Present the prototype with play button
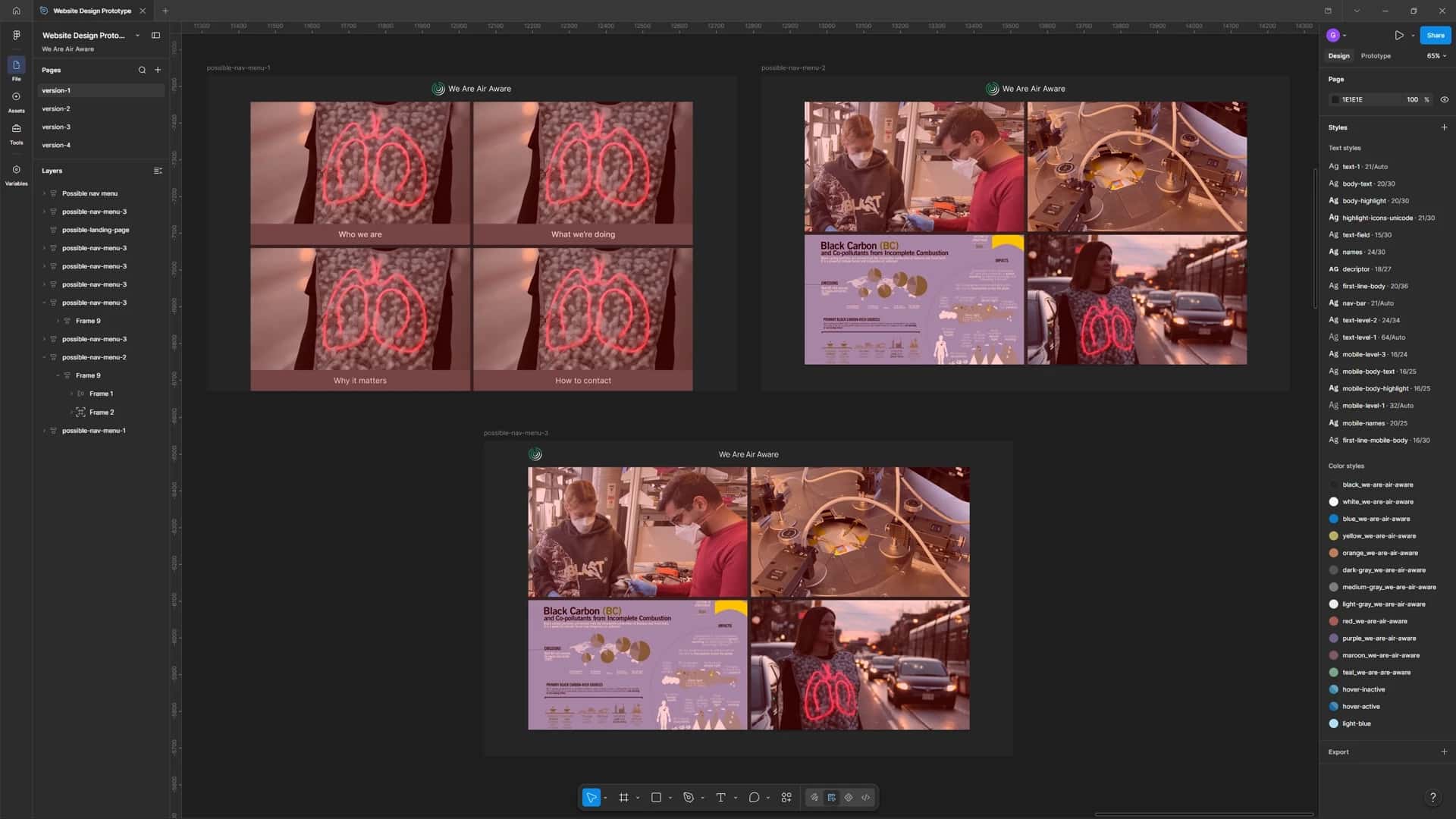Viewport: 1456px width, 819px height. (1398, 35)
